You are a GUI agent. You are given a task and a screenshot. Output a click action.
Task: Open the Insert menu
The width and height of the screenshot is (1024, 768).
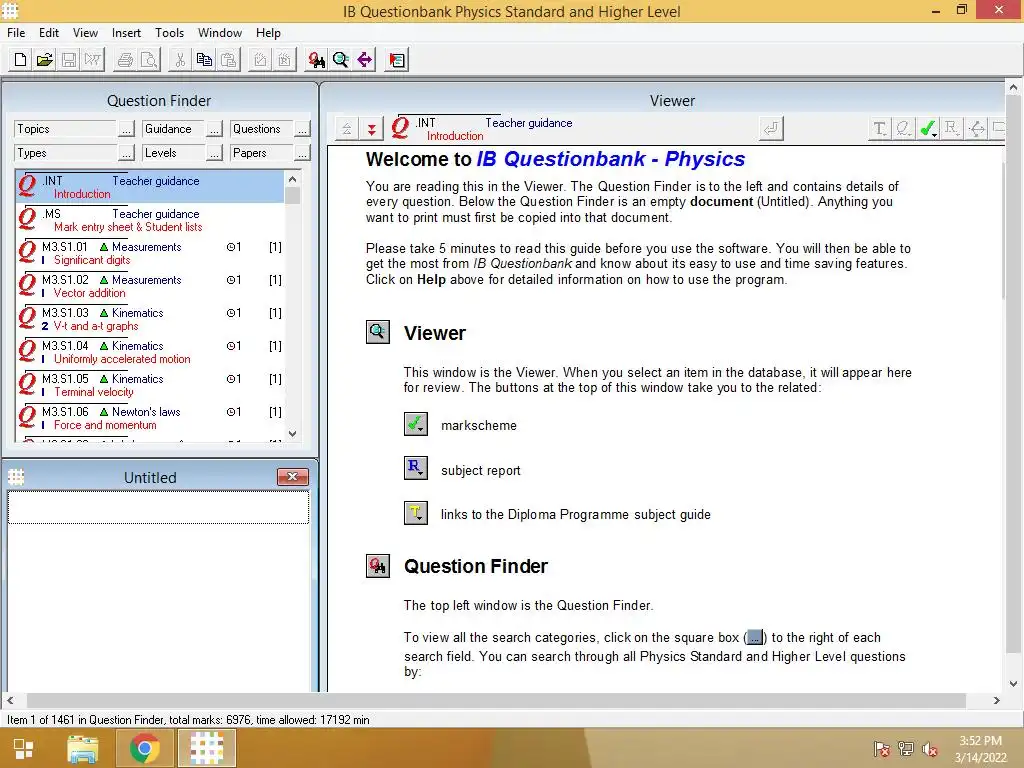pyautogui.click(x=126, y=33)
